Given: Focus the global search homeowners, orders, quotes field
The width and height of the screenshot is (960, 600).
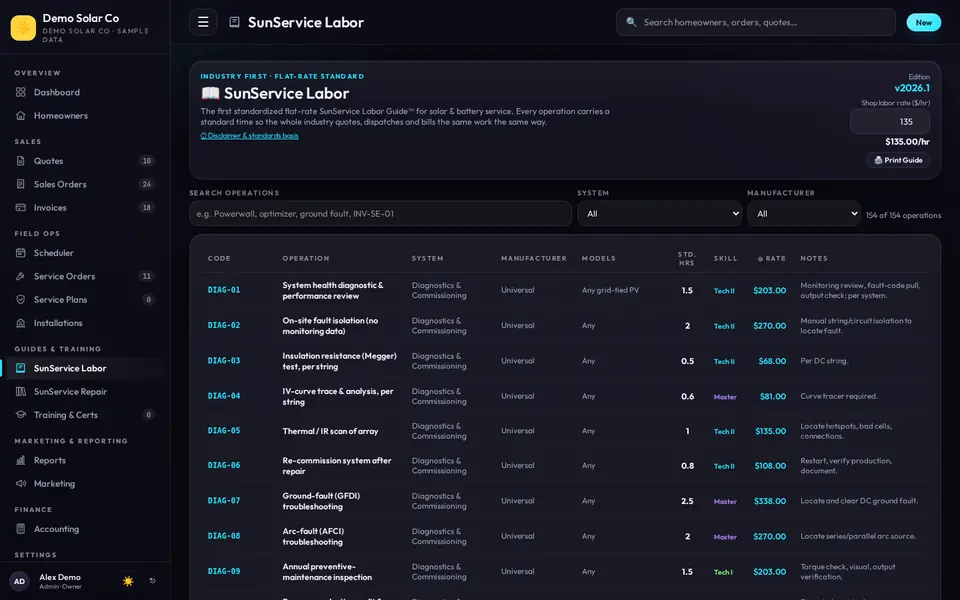Looking at the screenshot, I should point(756,22).
